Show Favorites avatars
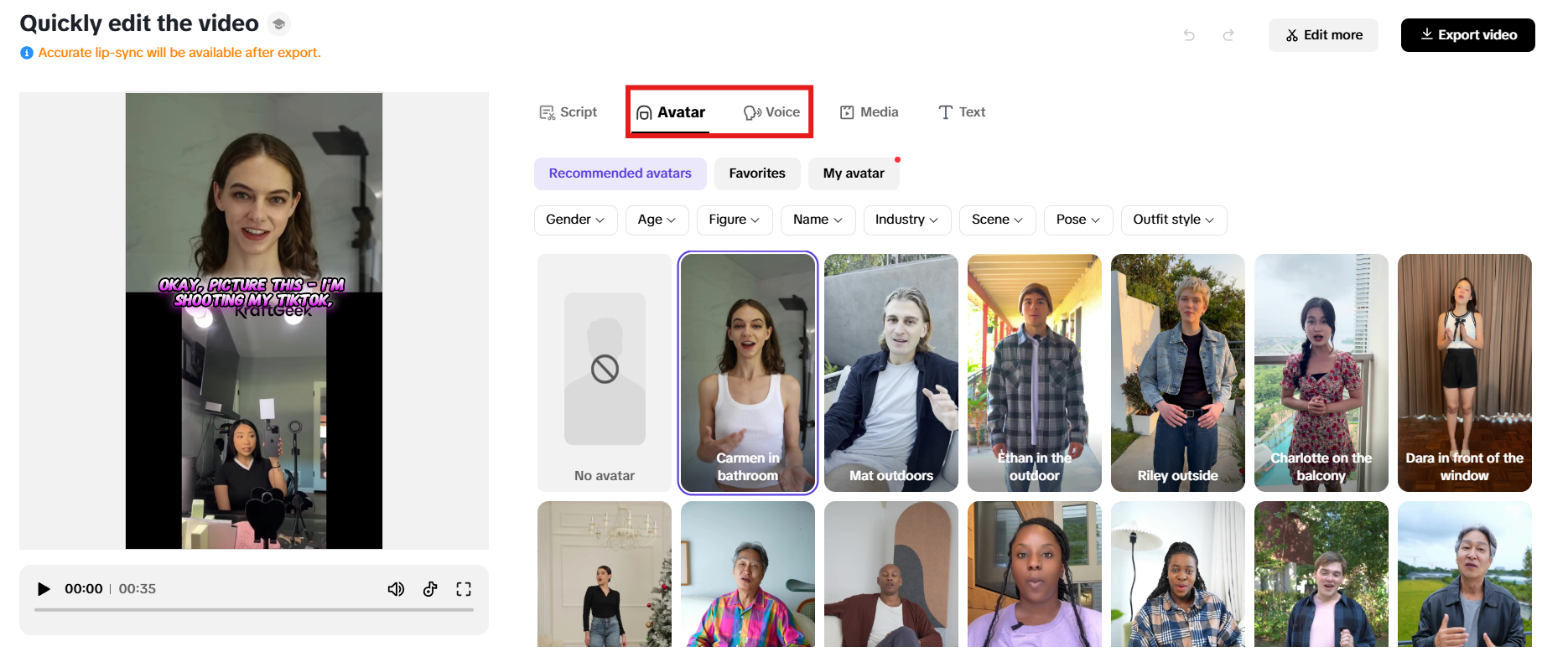This screenshot has height=657, width=1568. (x=757, y=173)
